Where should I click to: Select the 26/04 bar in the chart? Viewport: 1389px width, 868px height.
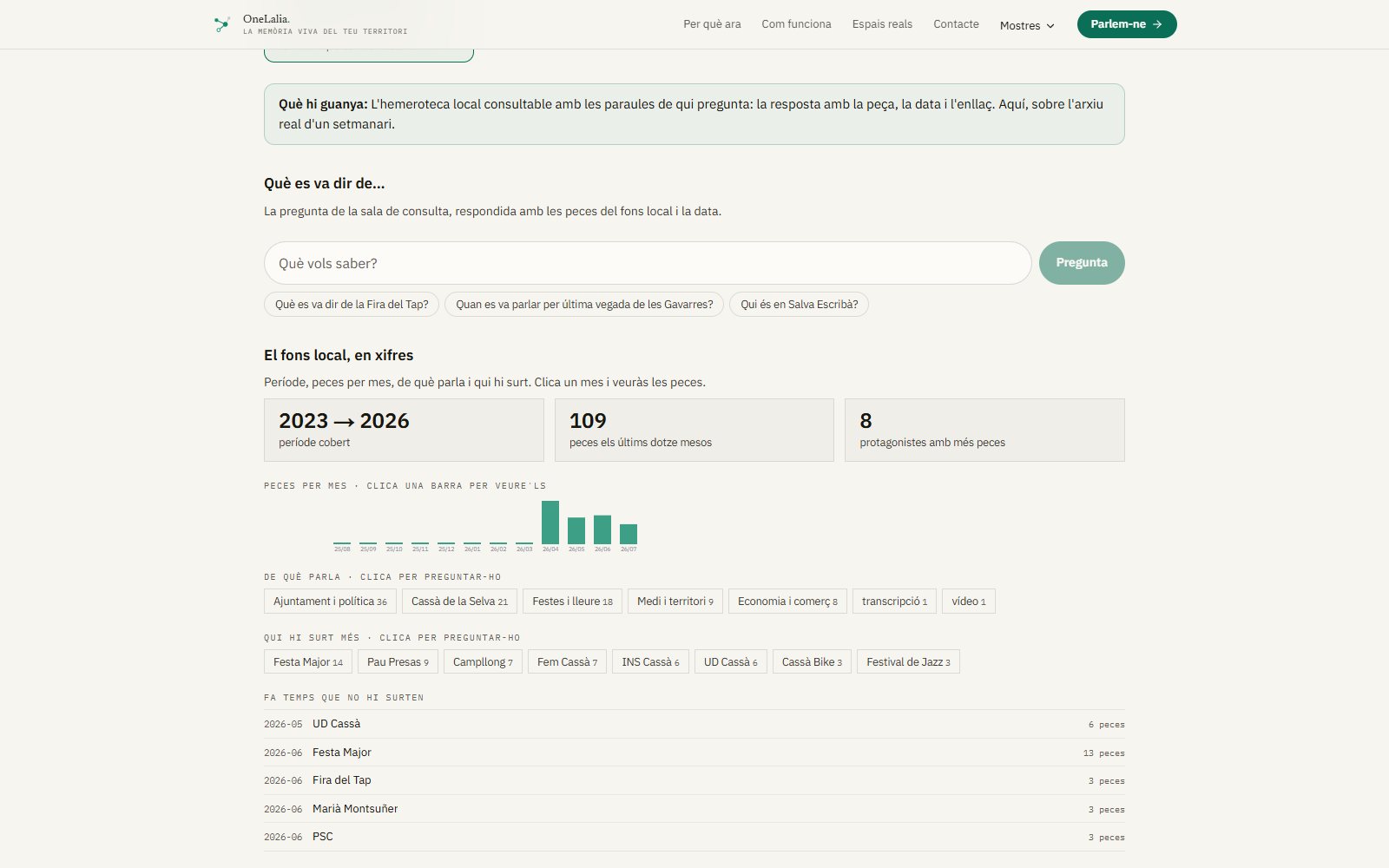point(550,523)
